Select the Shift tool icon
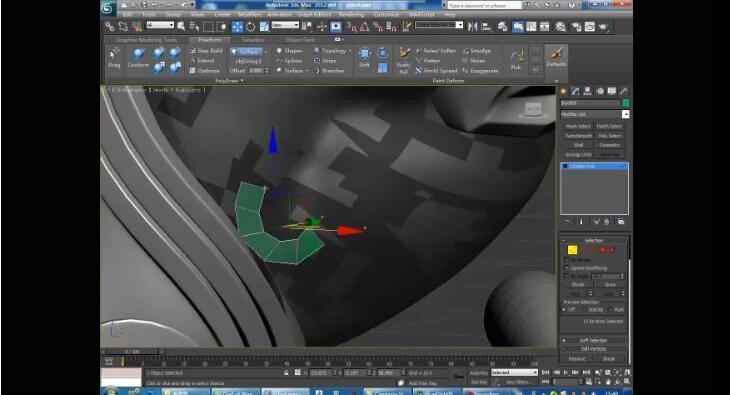Screen dimensions: 730x395 365,58
